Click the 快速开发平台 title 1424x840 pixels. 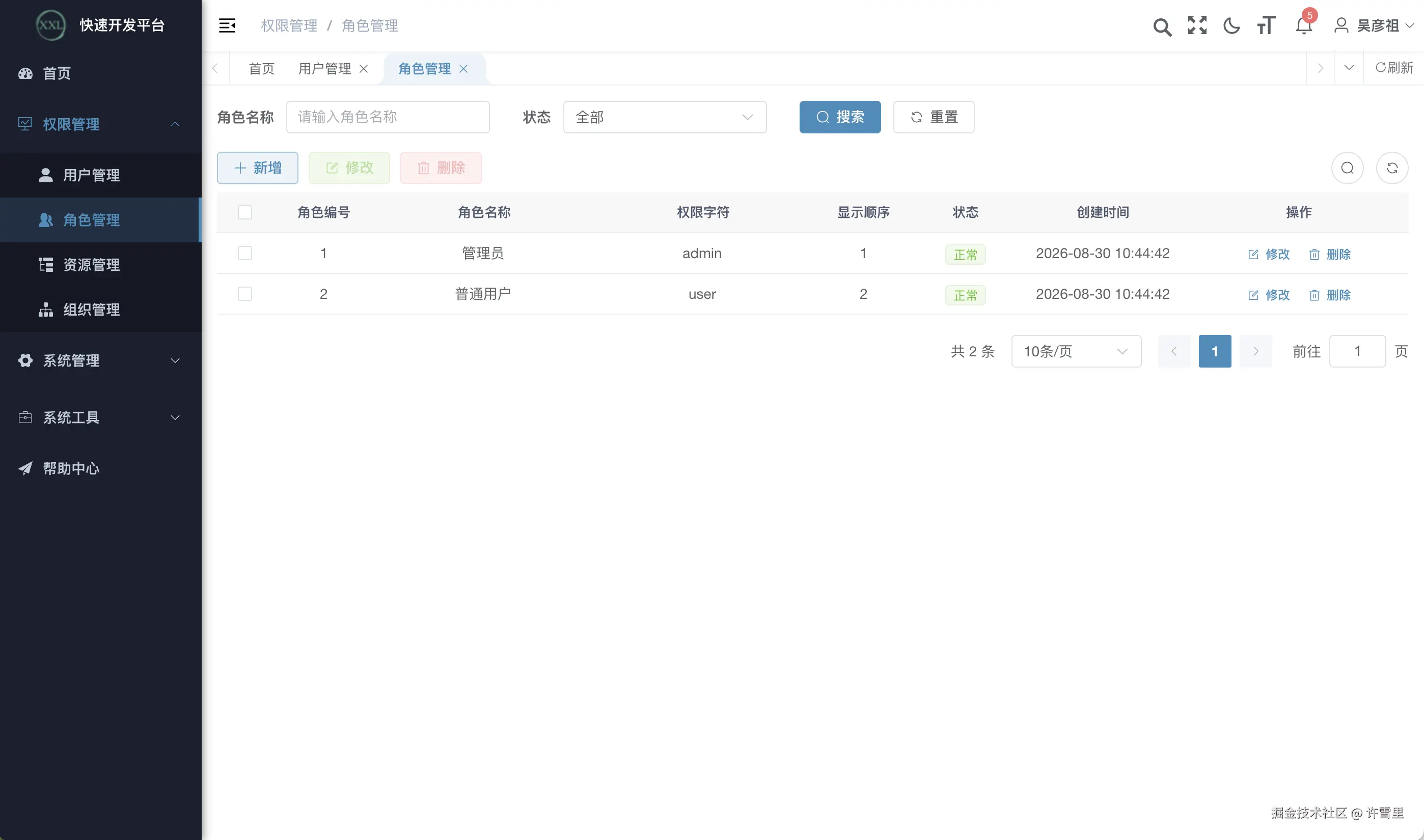(122, 25)
